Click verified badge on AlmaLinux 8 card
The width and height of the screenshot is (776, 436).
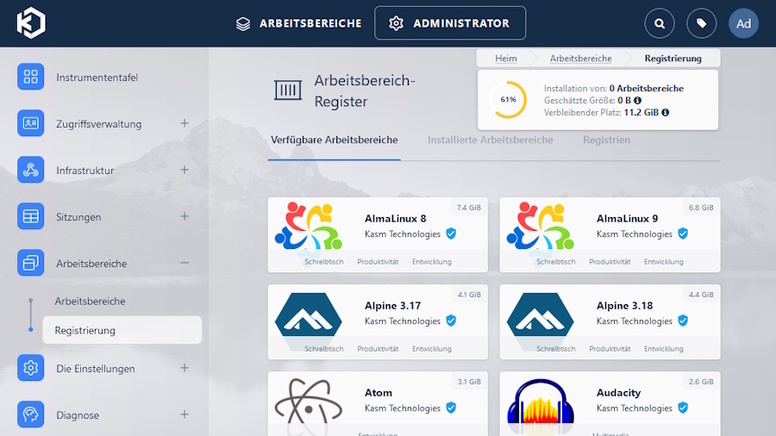tap(451, 234)
